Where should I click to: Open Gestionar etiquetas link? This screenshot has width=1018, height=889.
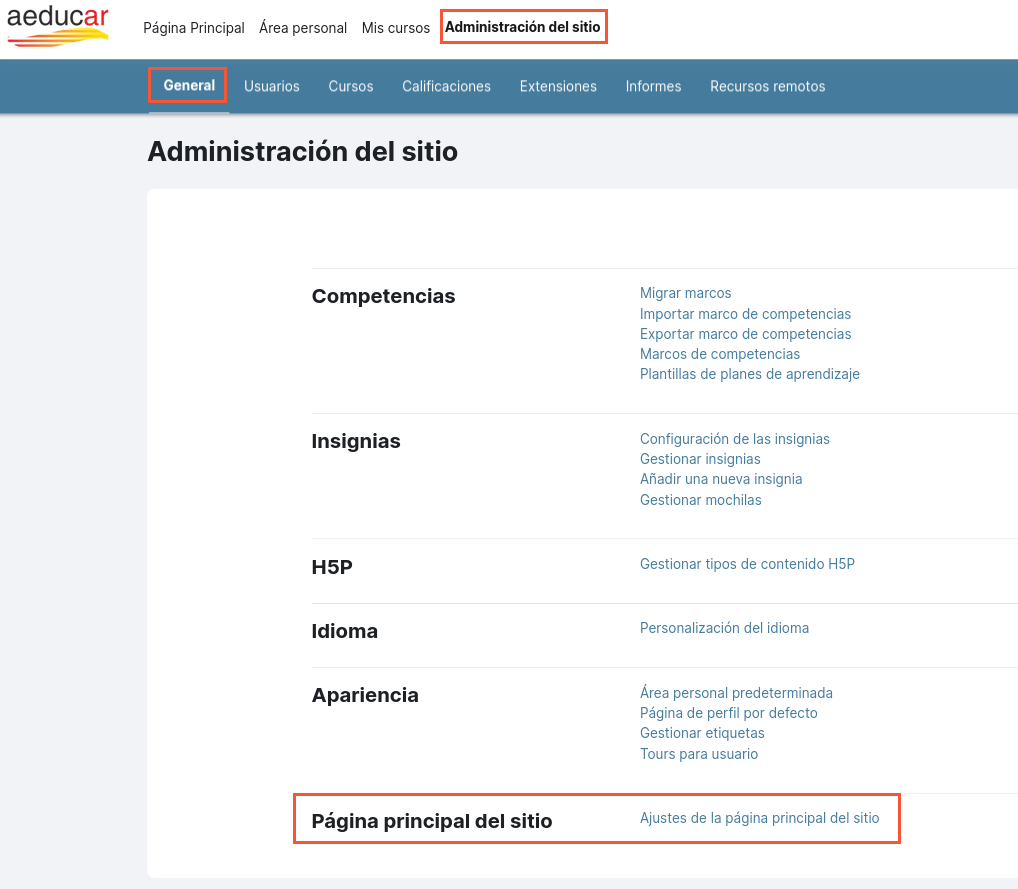tap(702, 733)
